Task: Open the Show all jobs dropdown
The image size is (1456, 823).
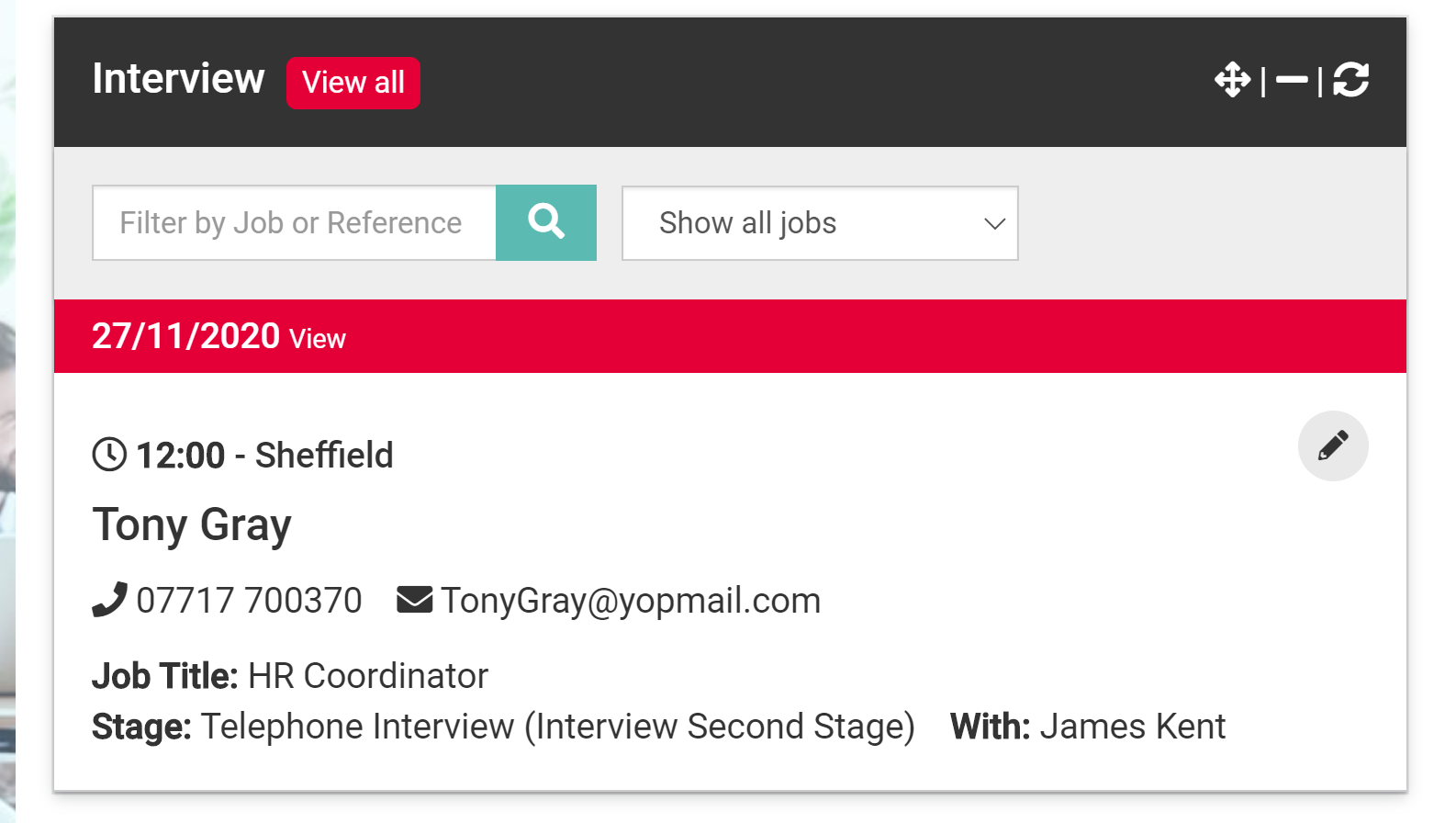Action: (x=820, y=223)
